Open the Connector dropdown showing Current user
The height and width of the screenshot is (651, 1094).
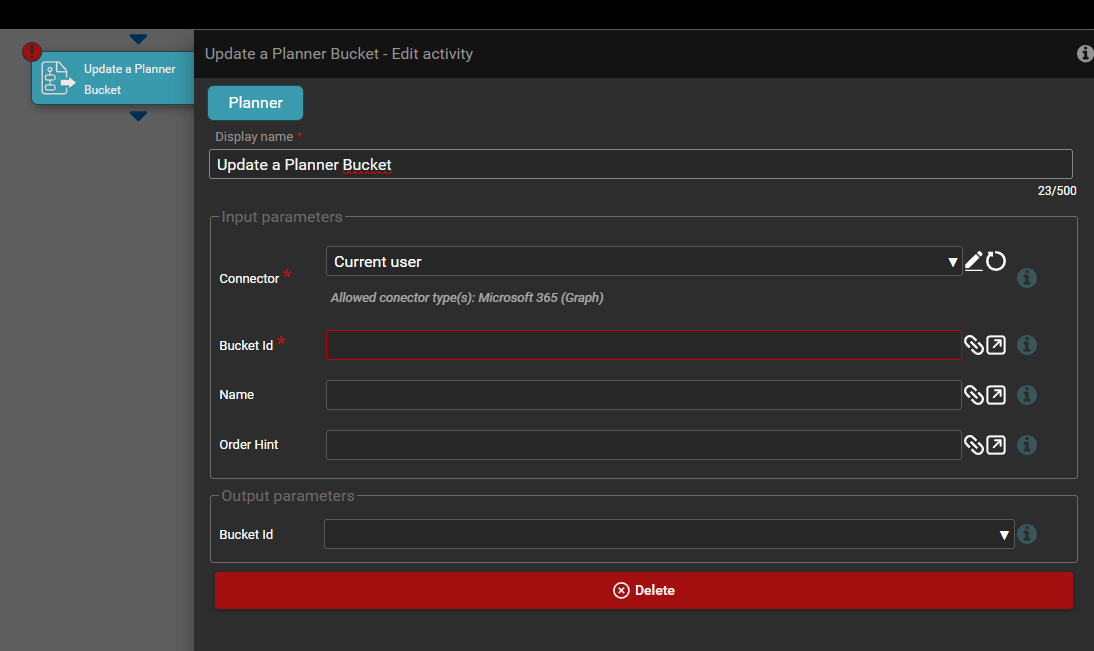[x=643, y=262]
